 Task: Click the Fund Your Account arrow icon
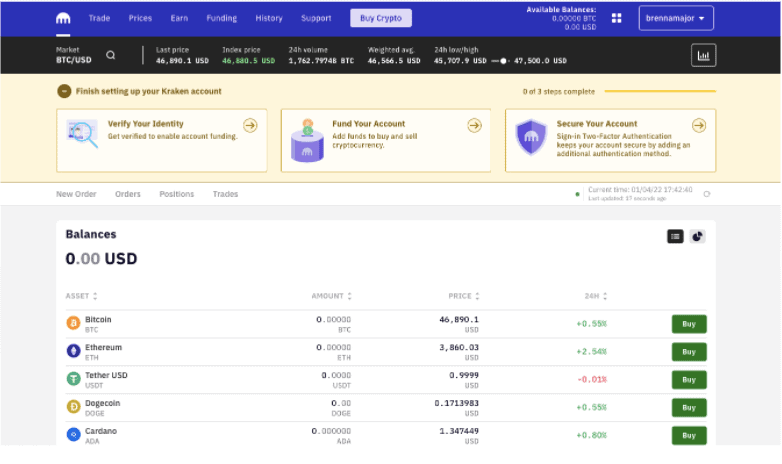[475, 125]
